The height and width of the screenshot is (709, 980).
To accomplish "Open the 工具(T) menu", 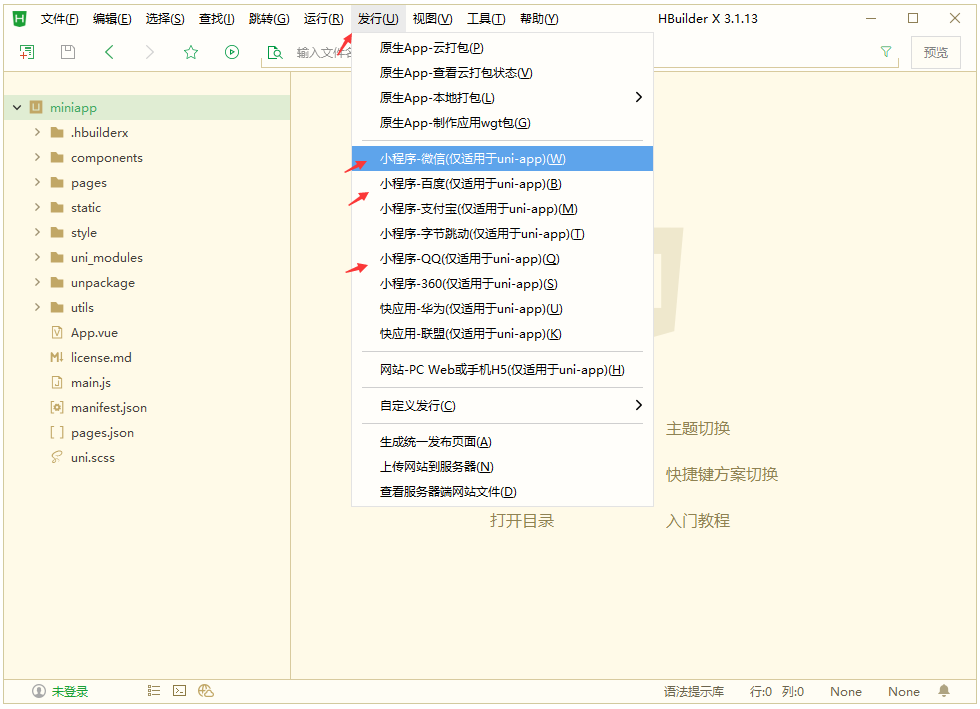I will pos(486,19).
